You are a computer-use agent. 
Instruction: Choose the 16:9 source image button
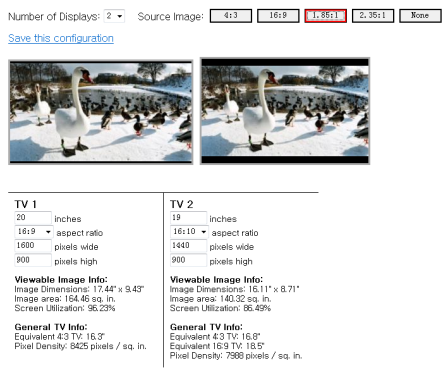point(278,16)
